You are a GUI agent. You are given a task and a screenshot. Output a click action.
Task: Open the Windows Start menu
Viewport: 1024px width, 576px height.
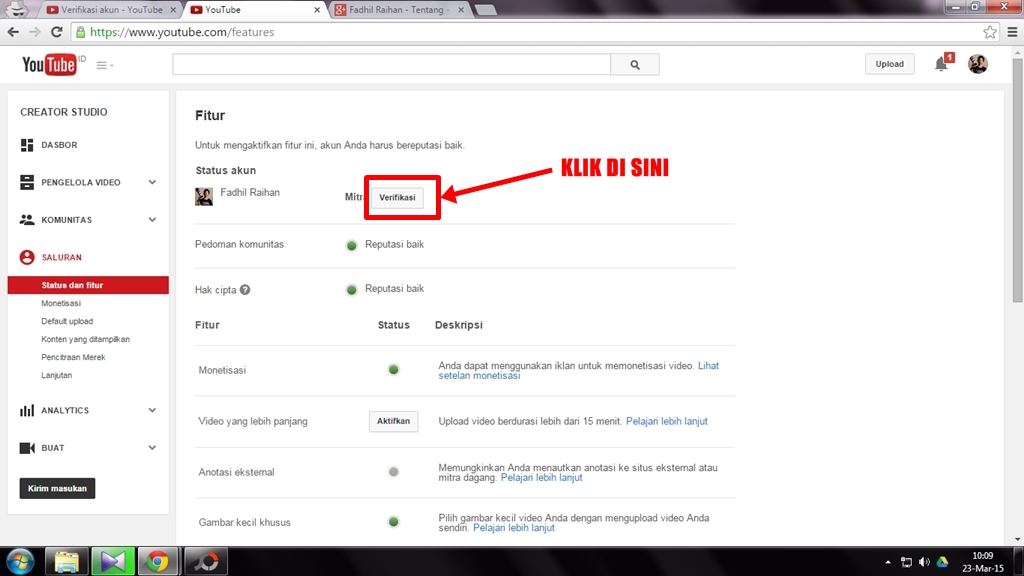tap(20, 560)
